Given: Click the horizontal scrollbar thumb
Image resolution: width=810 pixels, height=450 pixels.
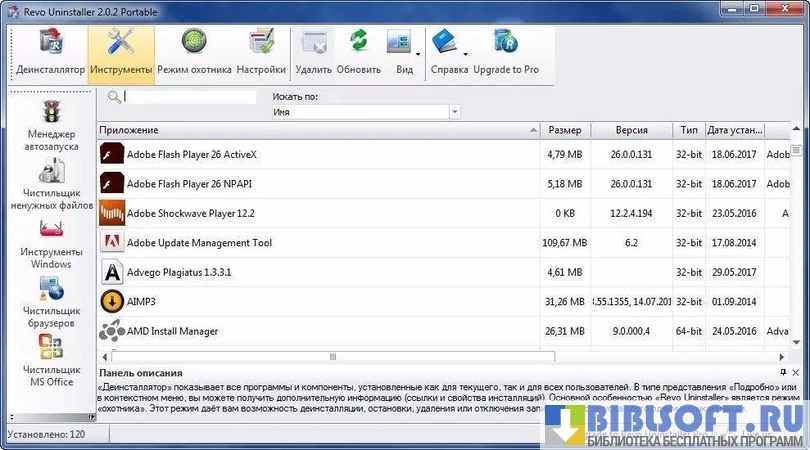Looking at the screenshot, I should (x=332, y=356).
